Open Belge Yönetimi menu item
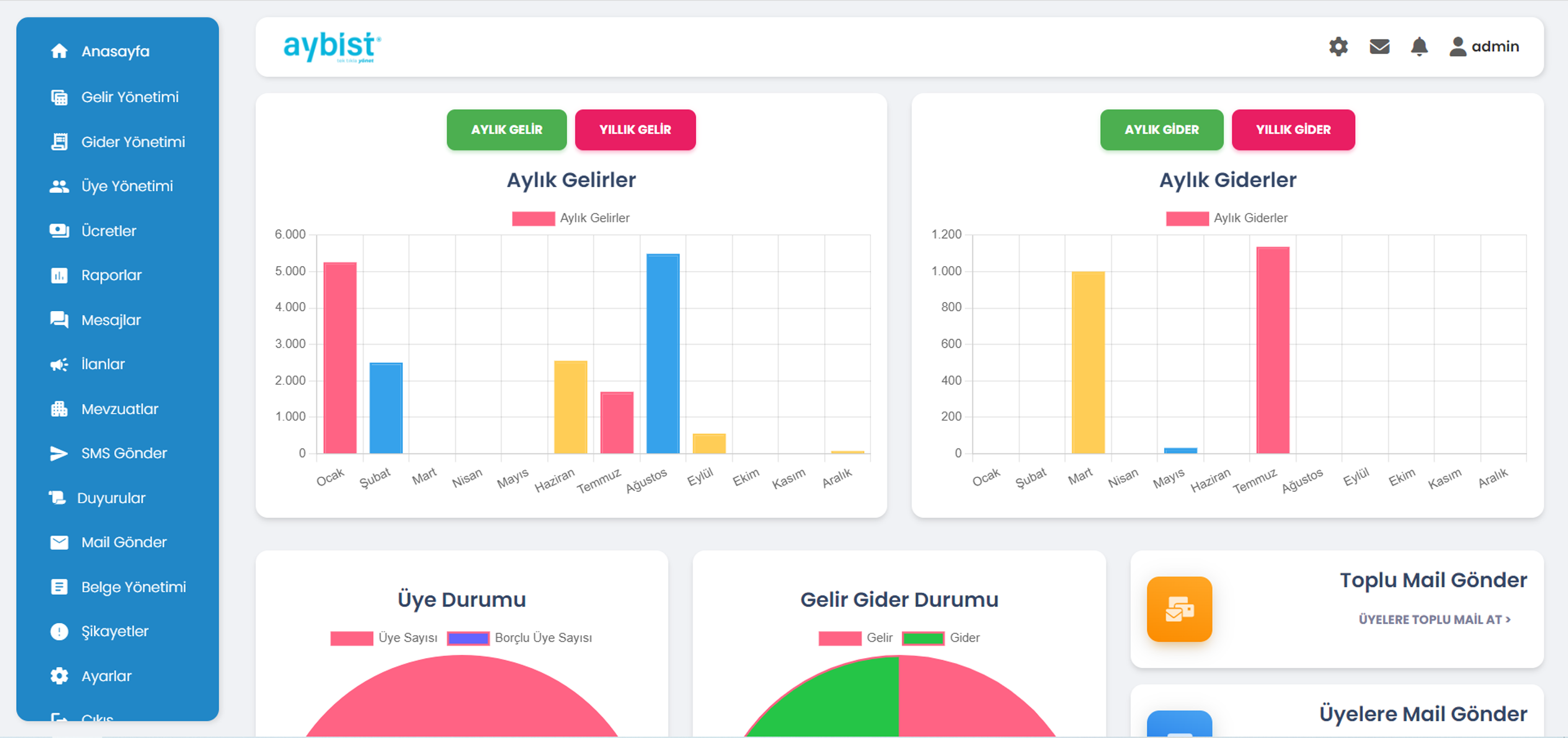This screenshot has height=738, width=1568. coord(118,587)
